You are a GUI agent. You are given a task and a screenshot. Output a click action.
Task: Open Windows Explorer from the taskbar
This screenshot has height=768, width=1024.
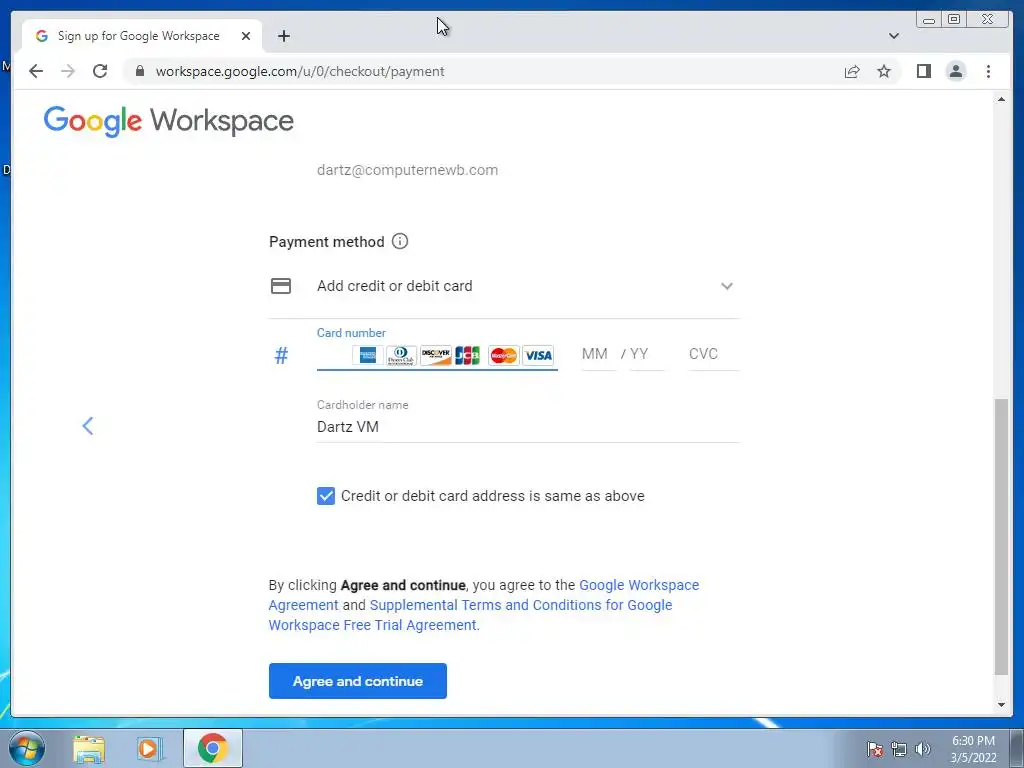point(89,748)
